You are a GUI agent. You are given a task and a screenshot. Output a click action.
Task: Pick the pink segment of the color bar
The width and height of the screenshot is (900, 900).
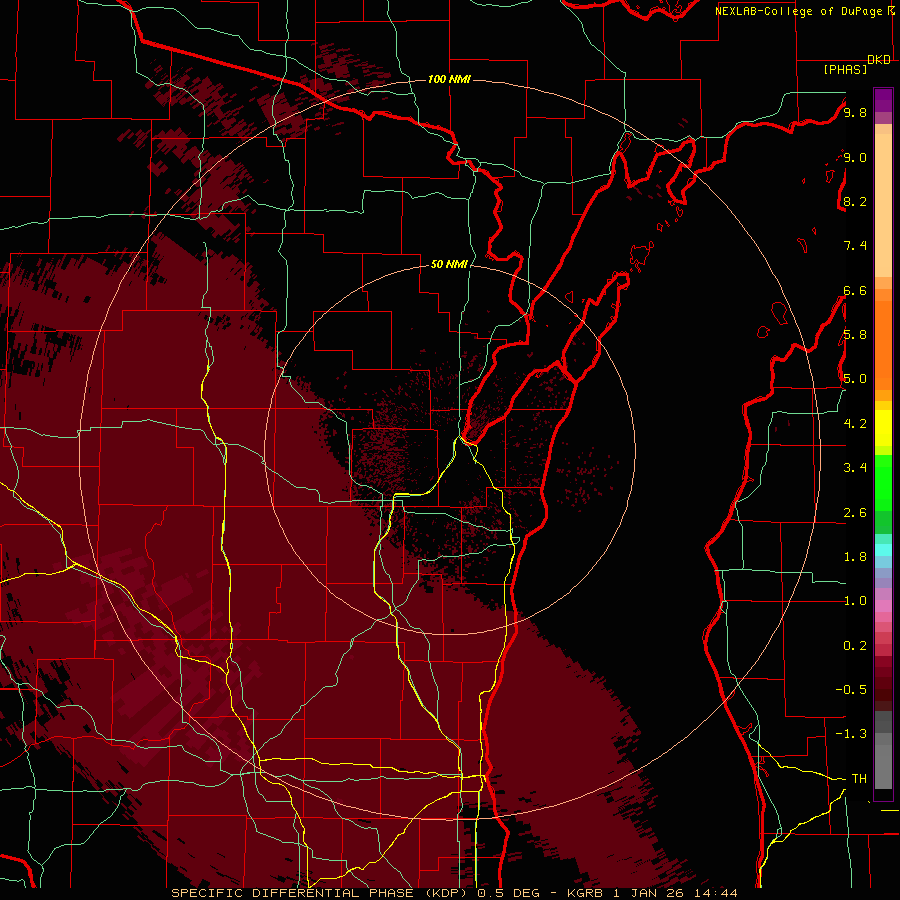coord(883,607)
